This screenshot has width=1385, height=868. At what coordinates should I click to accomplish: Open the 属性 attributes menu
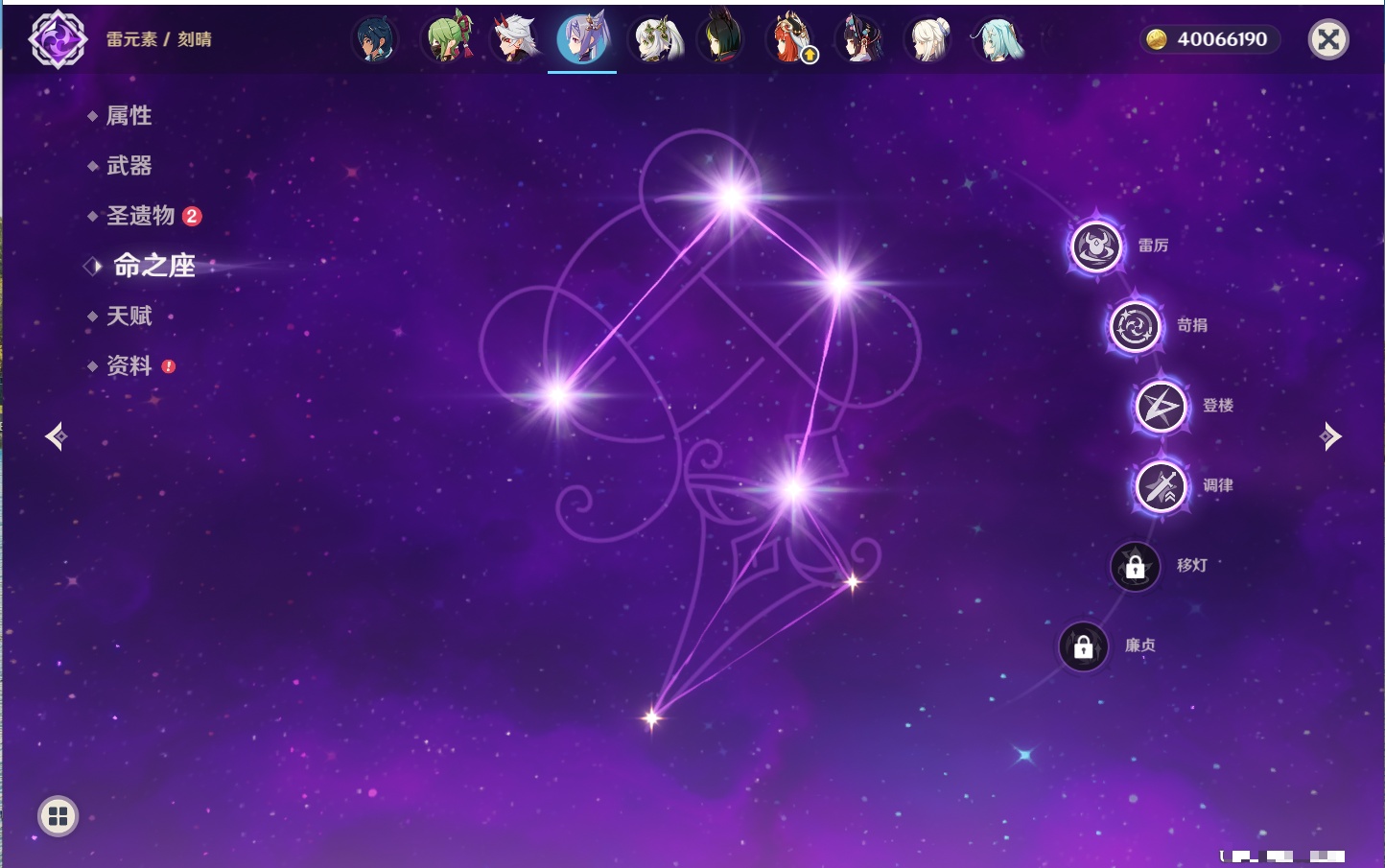click(x=129, y=116)
